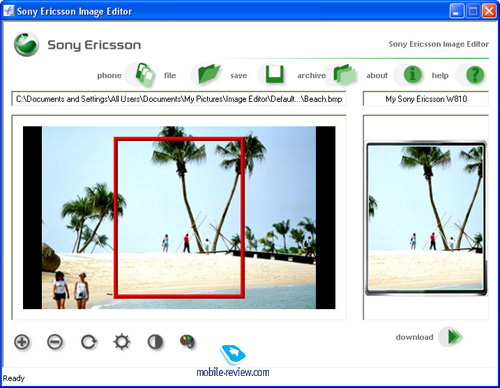This screenshot has width=500, height=388.
Task: Select the My Sony Ericsson W810 field
Action: (x=426, y=99)
